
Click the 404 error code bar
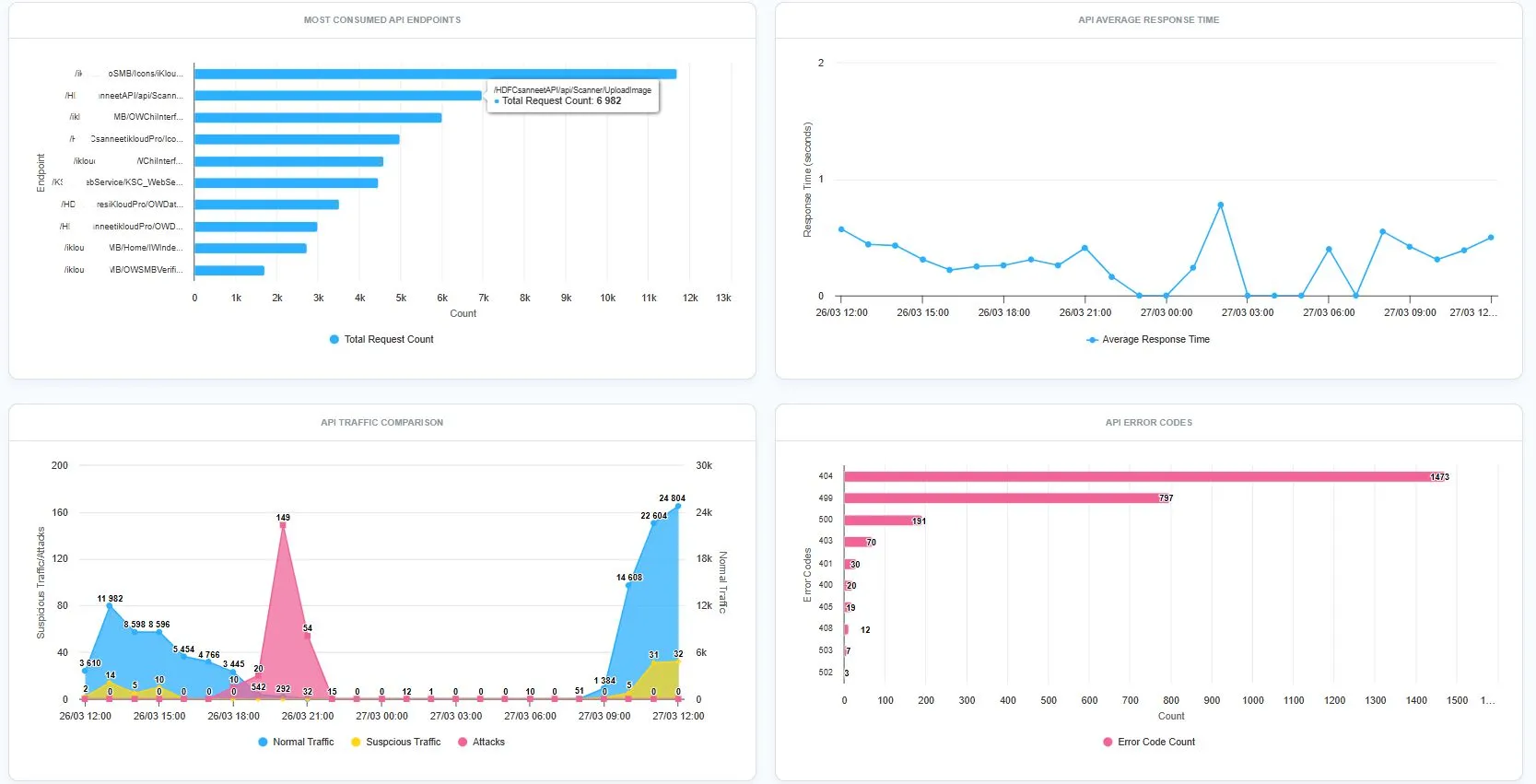pyautogui.click(x=1143, y=477)
